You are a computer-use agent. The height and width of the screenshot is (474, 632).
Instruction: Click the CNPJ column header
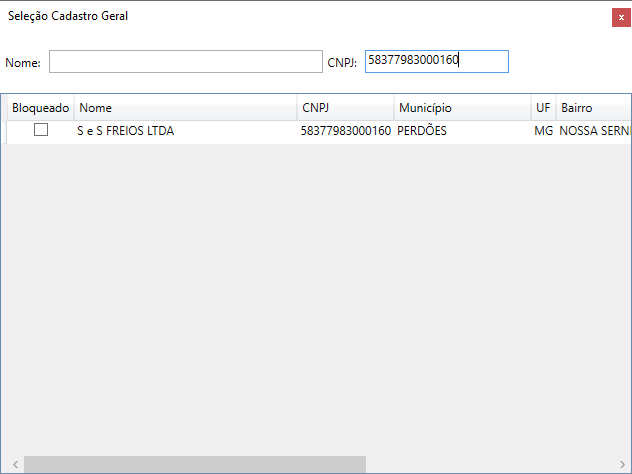pos(345,107)
